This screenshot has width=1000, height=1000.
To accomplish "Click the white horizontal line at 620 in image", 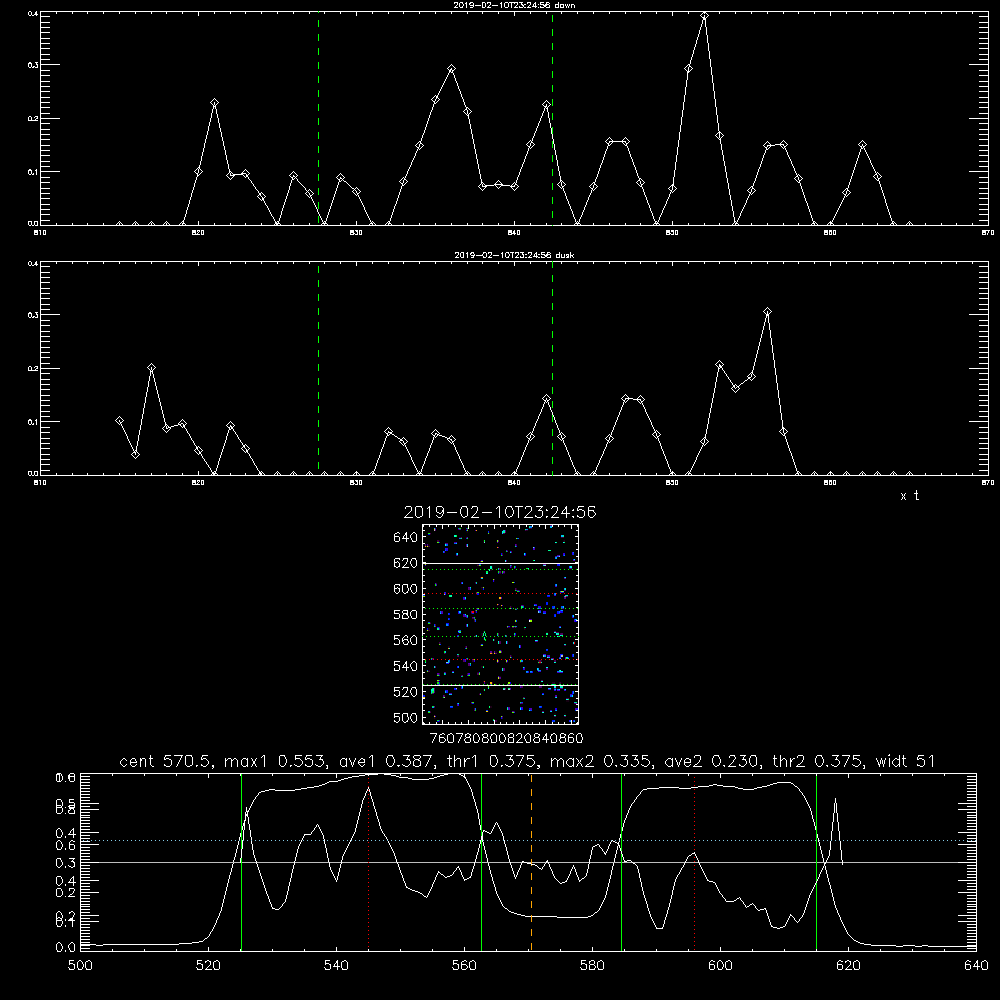I will pos(500,563).
